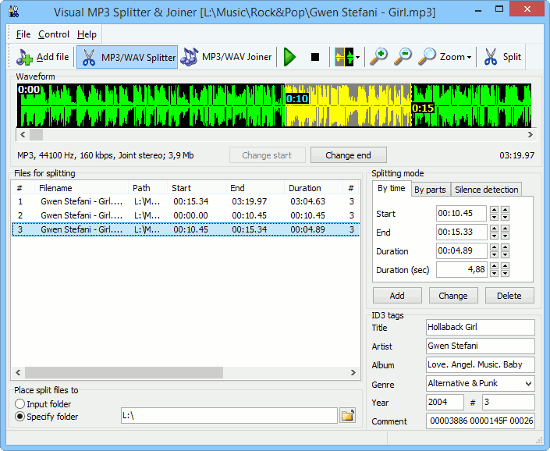550x451 pixels.
Task: Click the Start time field 00:10.45
Action: coord(461,213)
